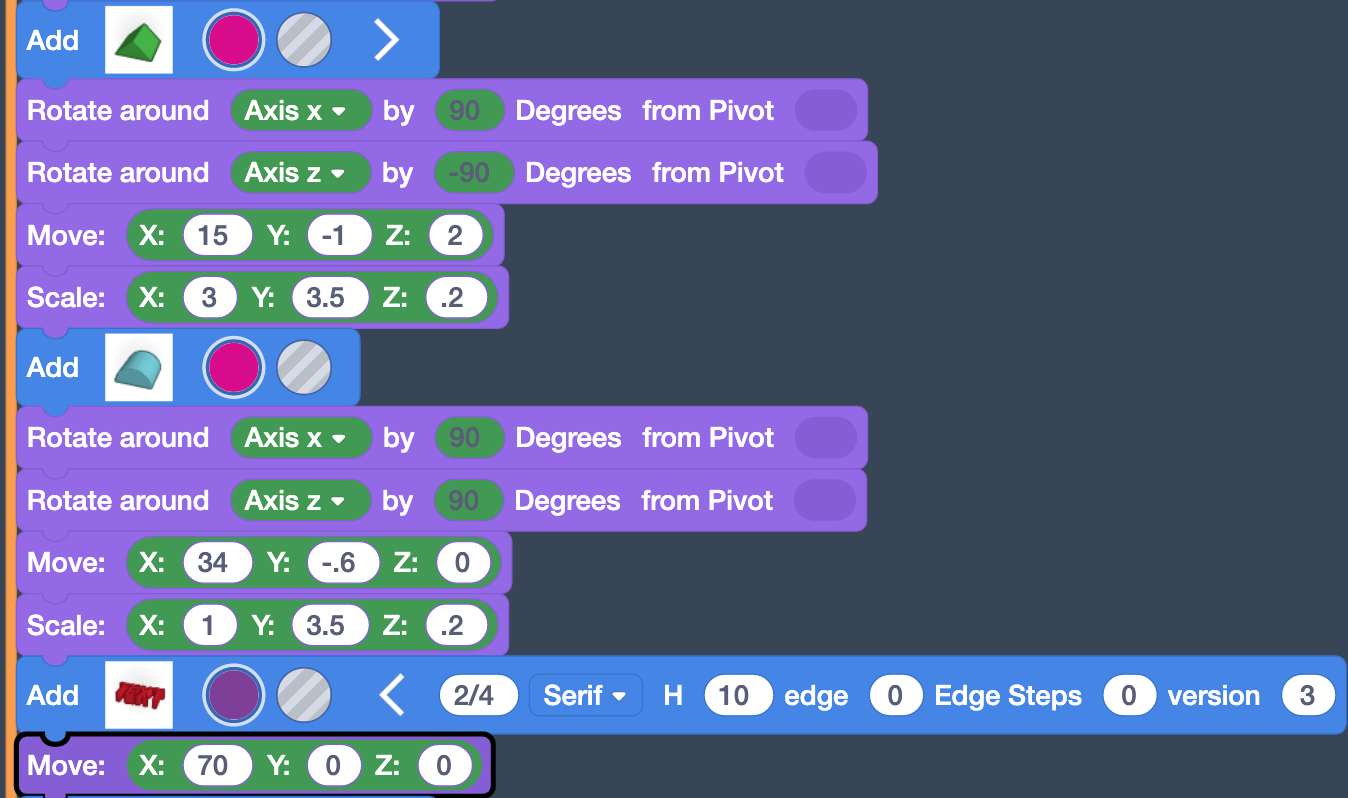Toggle hole mode on text Add block

click(304, 695)
